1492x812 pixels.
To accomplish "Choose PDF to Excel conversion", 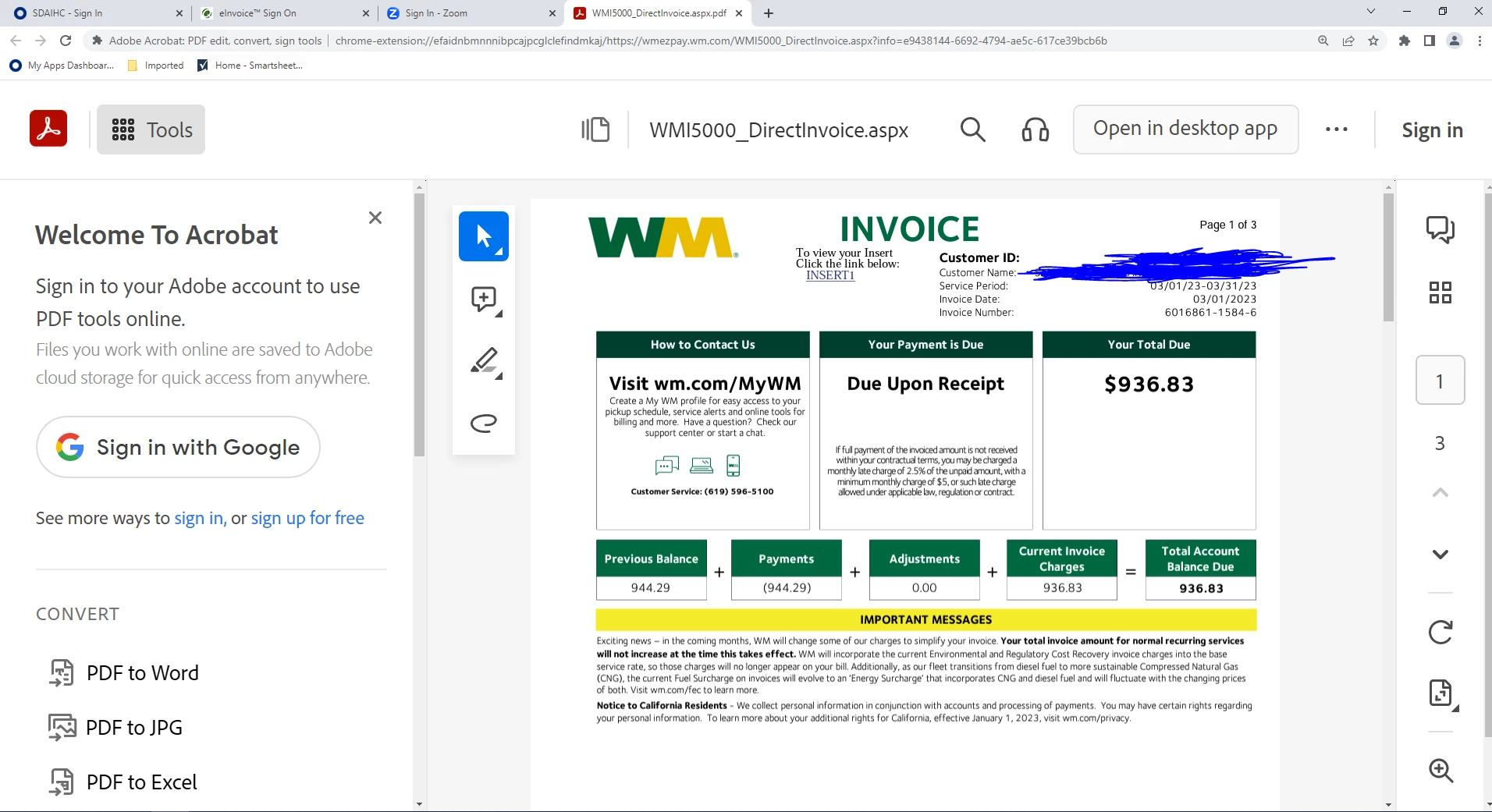I will coord(123,782).
